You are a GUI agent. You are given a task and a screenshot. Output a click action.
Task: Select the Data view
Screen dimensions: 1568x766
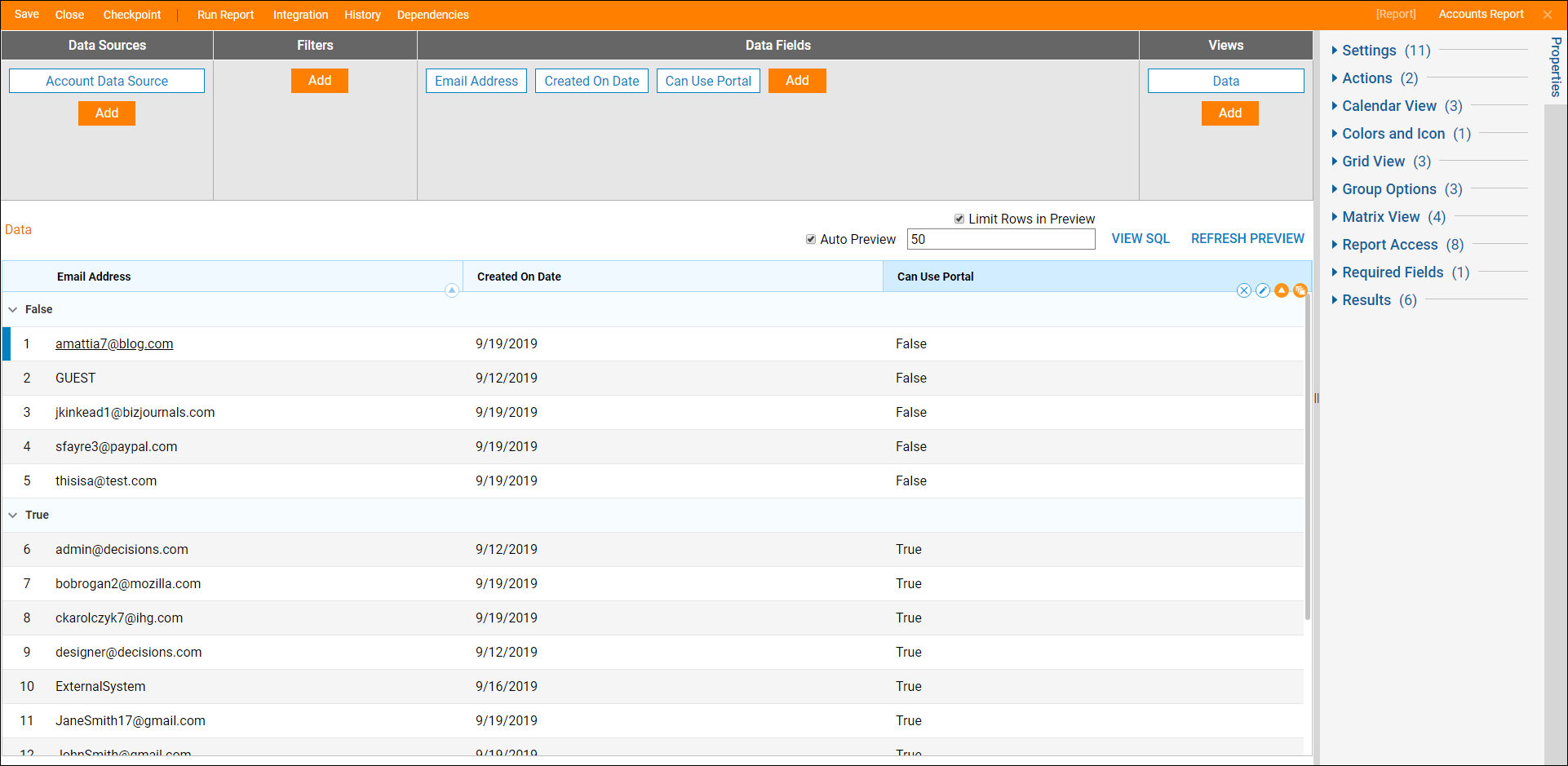pos(1226,81)
